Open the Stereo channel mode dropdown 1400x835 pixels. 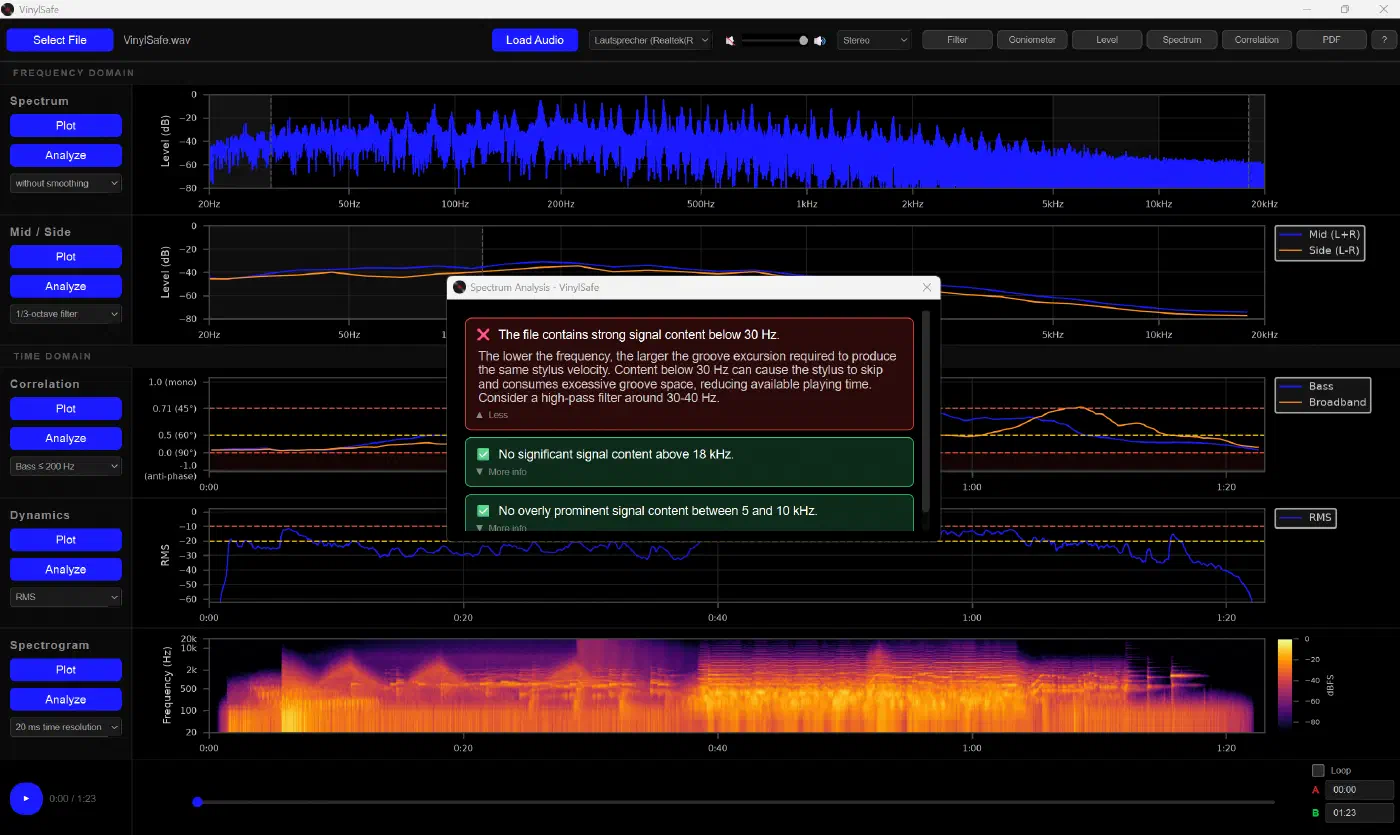click(x=874, y=40)
